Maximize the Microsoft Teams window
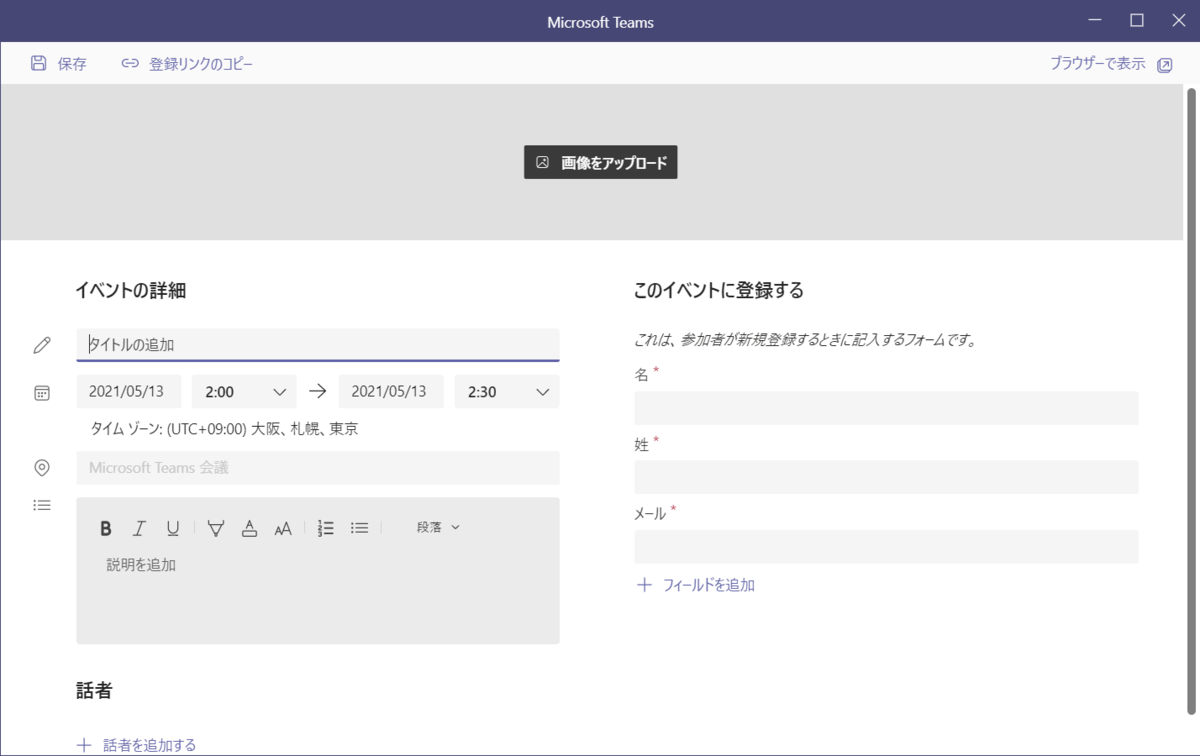This screenshot has height=756, width=1200. click(x=1137, y=21)
